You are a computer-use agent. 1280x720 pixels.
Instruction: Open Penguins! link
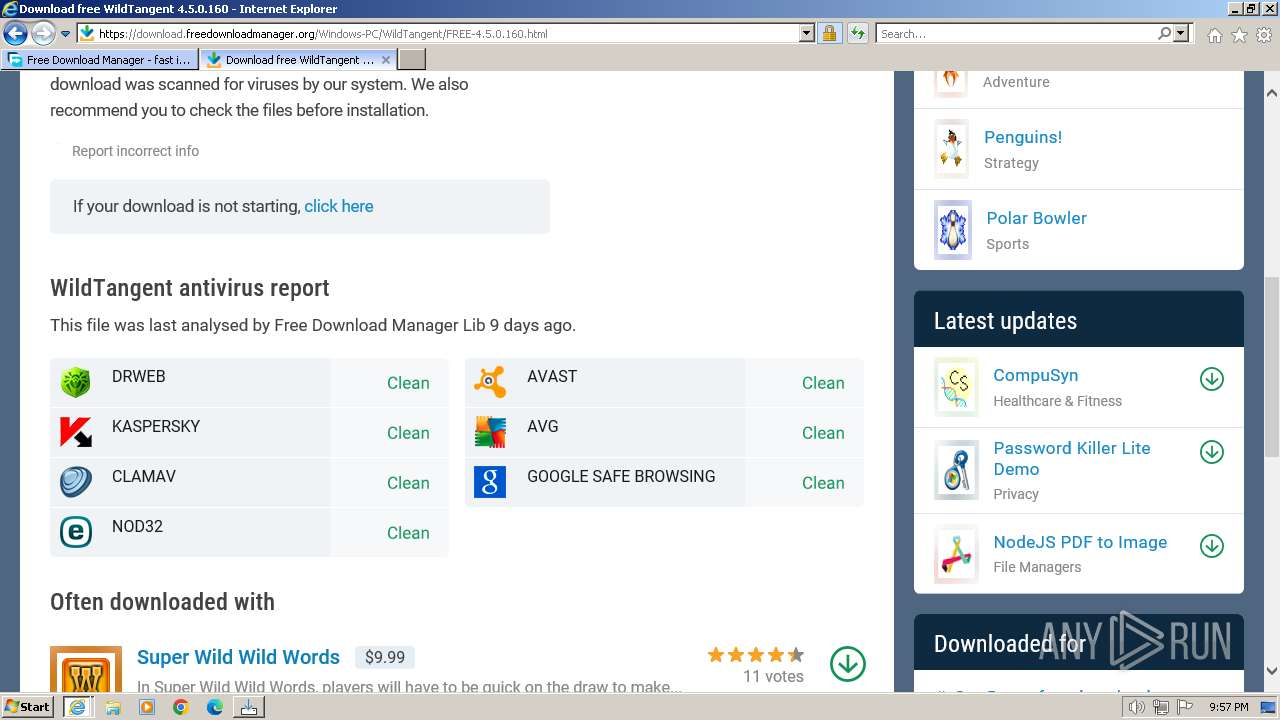point(1023,137)
